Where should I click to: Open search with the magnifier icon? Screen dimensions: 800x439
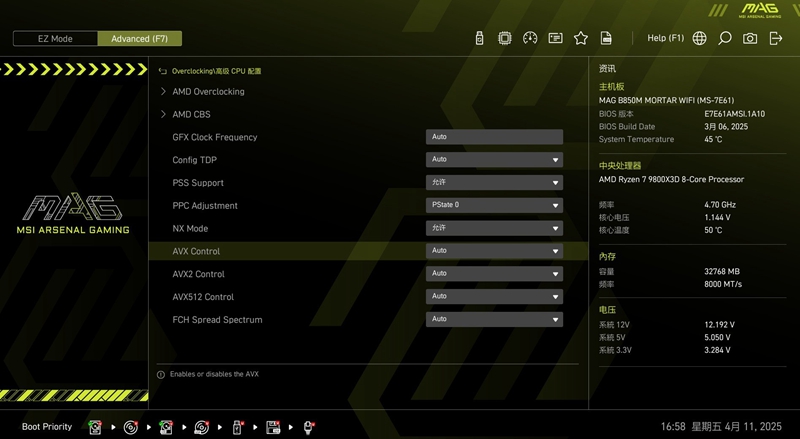[x=724, y=38]
